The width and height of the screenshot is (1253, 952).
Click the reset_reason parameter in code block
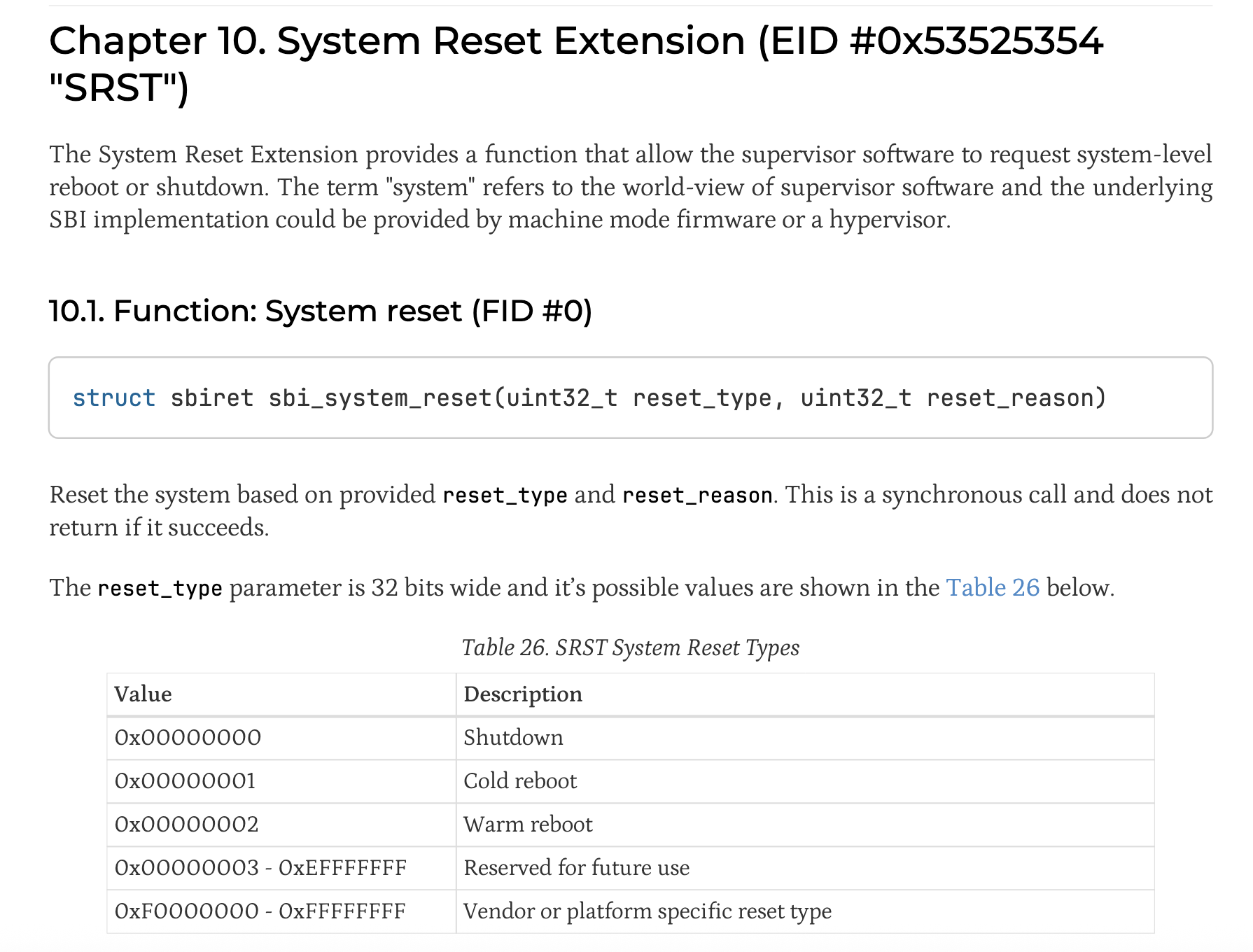pyautogui.click(x=1011, y=398)
